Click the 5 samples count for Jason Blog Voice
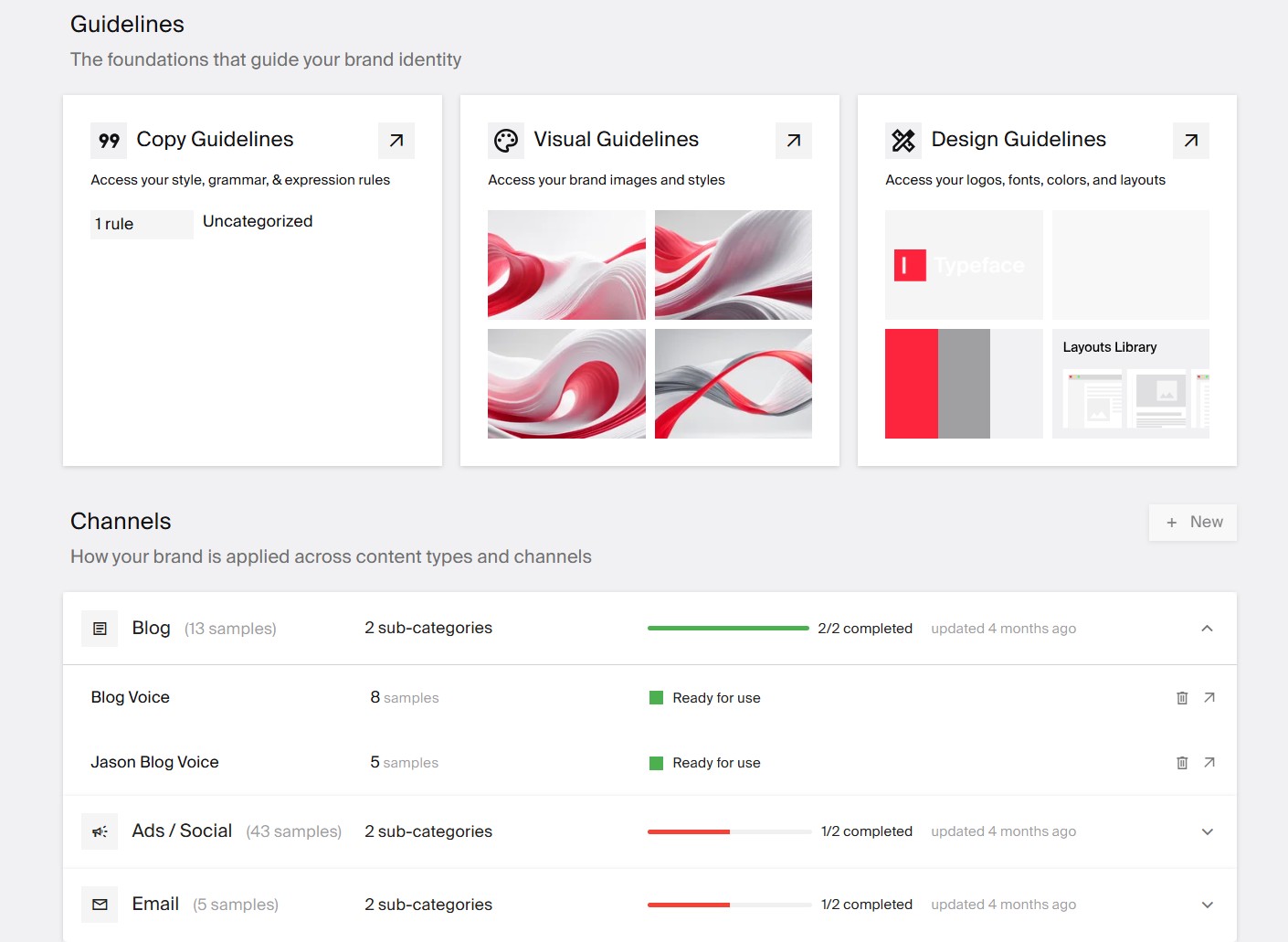Screen dimensions: 1288x942 point(405,762)
